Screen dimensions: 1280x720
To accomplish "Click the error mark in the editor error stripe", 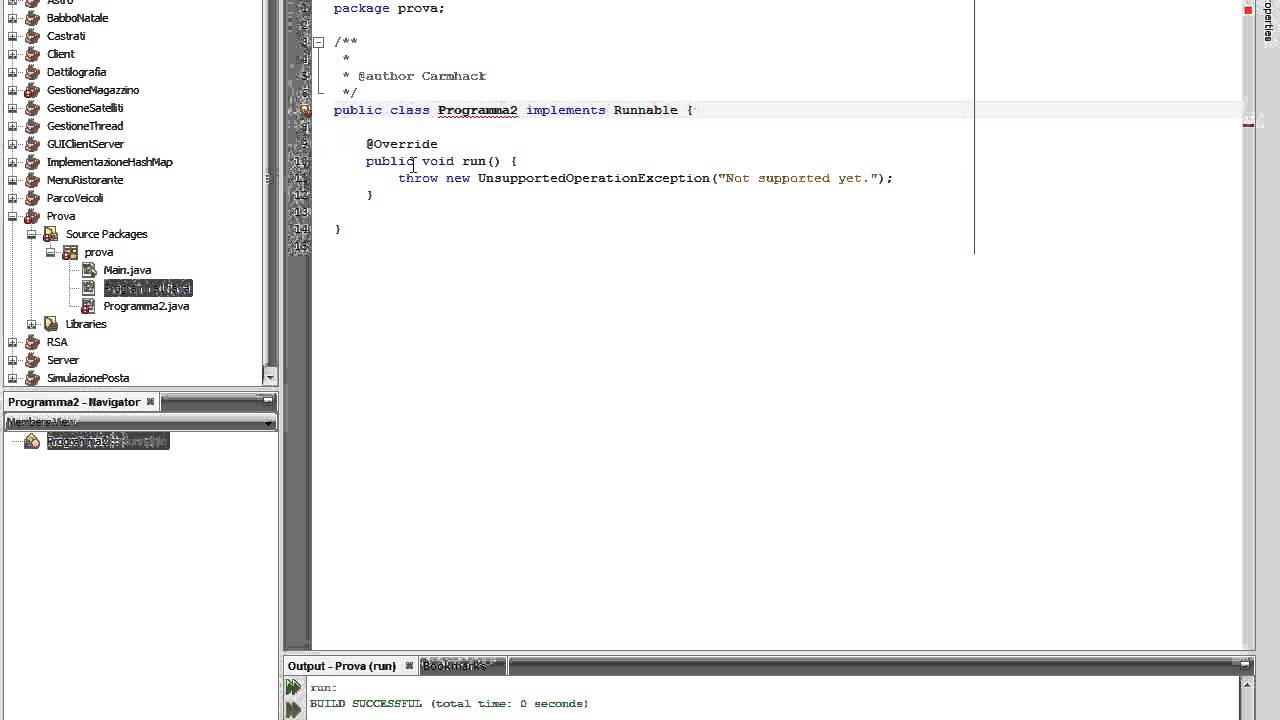I will (1248, 124).
